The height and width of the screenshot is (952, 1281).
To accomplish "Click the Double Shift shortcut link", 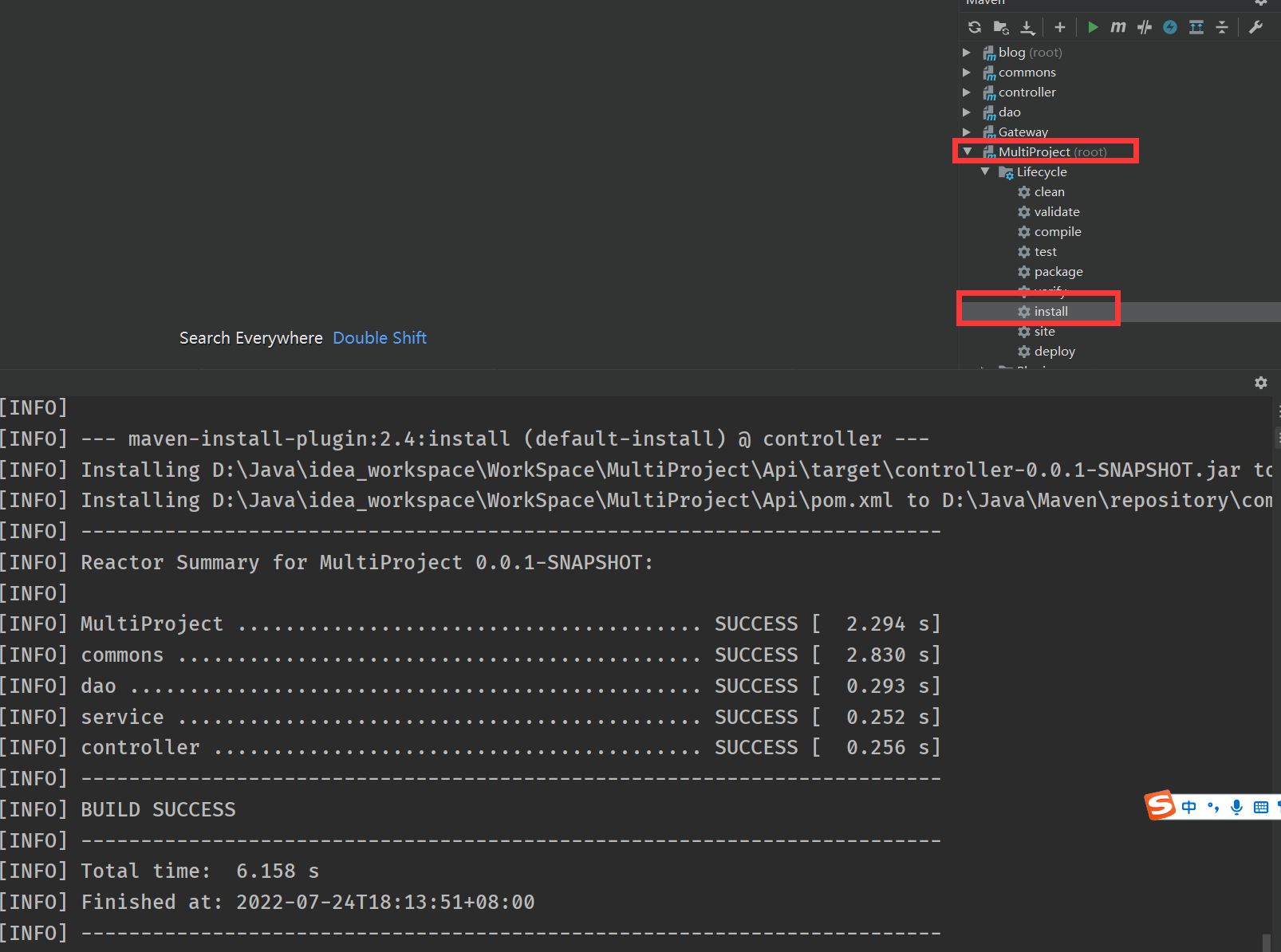I will 380,338.
